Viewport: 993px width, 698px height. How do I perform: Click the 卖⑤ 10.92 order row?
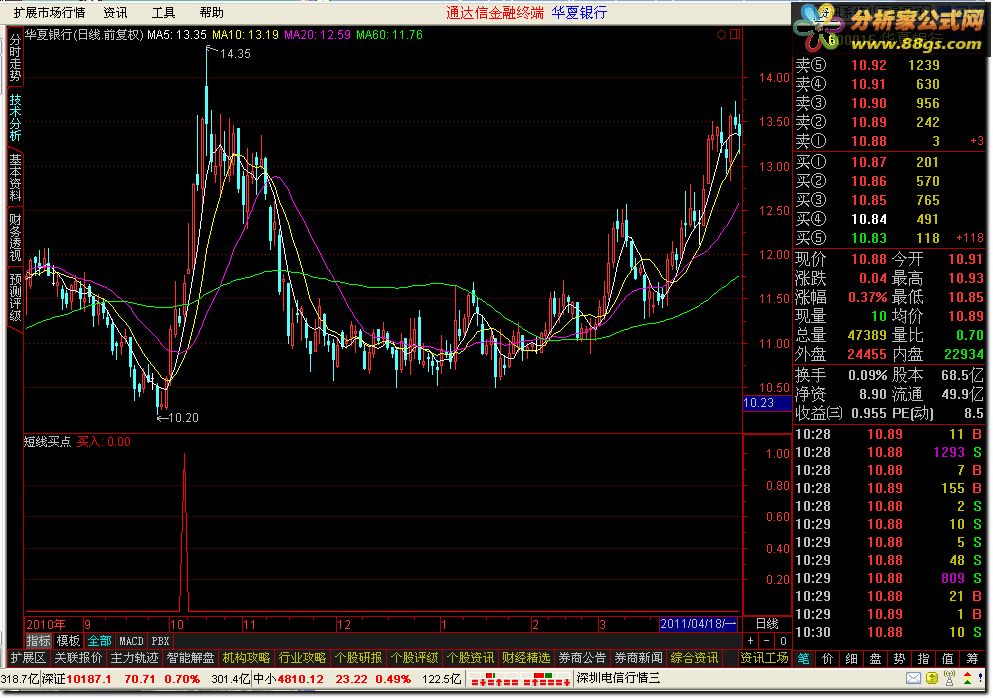pos(889,65)
